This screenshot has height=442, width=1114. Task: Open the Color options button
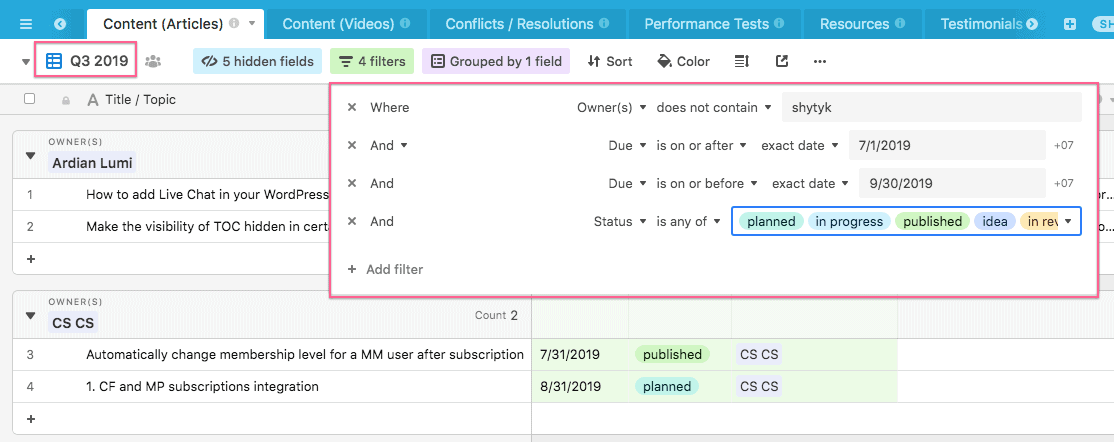(x=684, y=62)
